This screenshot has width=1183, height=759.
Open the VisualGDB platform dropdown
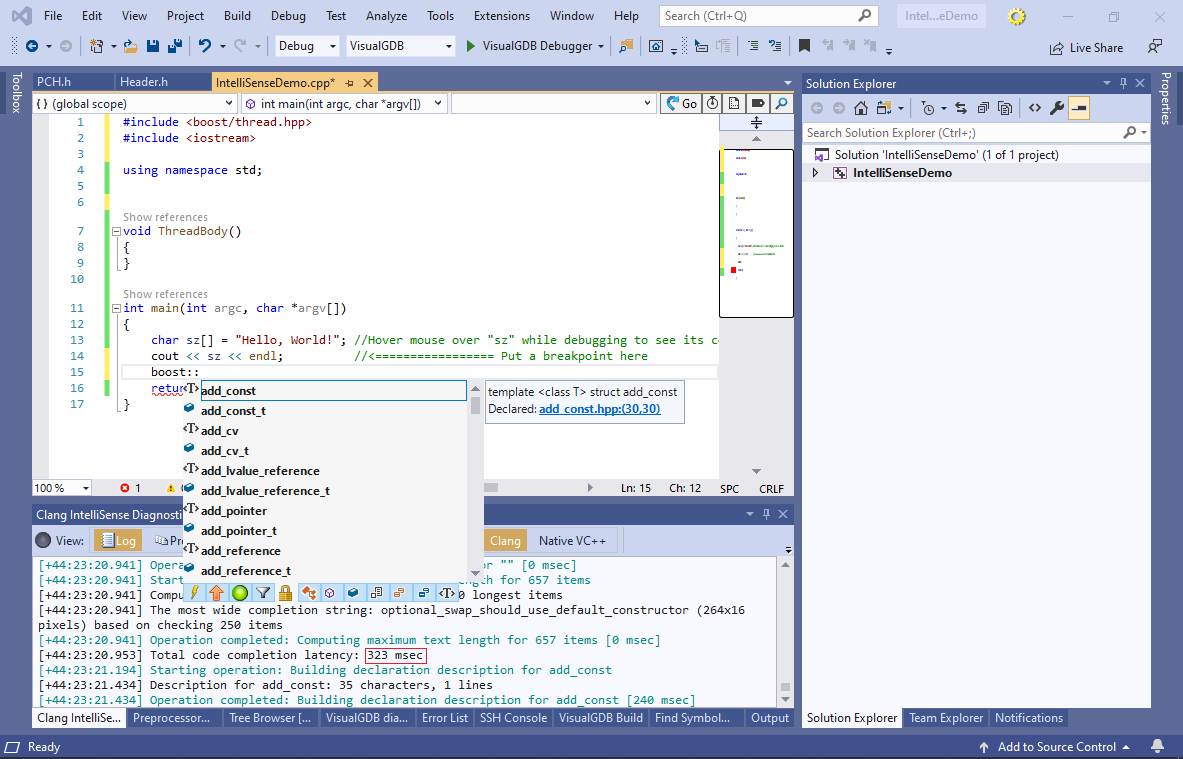tap(401, 46)
